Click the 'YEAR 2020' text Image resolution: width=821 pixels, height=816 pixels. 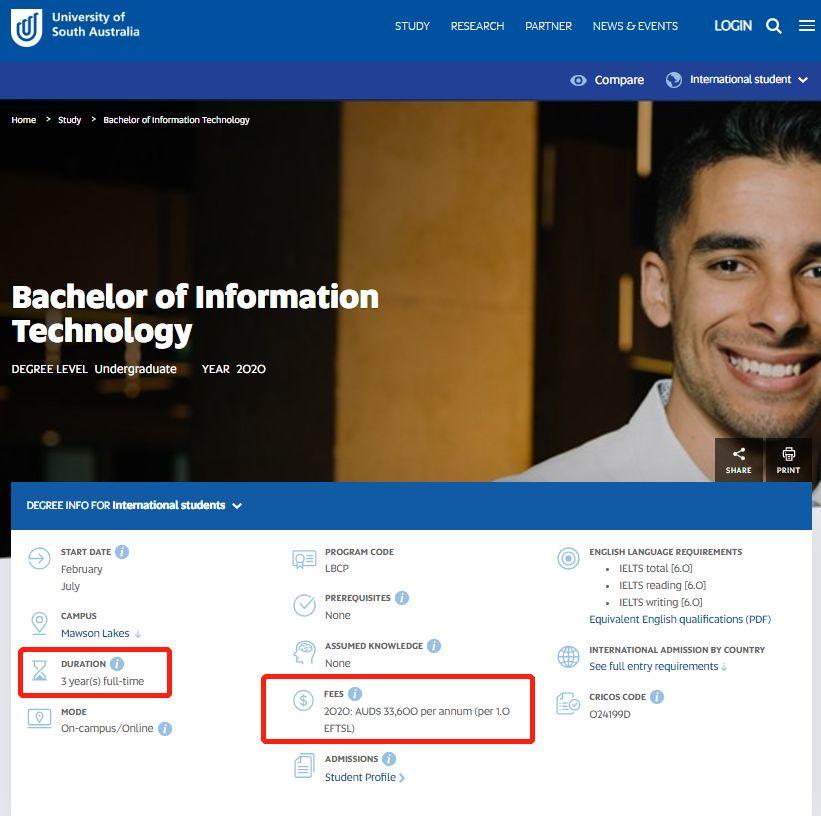(x=234, y=369)
